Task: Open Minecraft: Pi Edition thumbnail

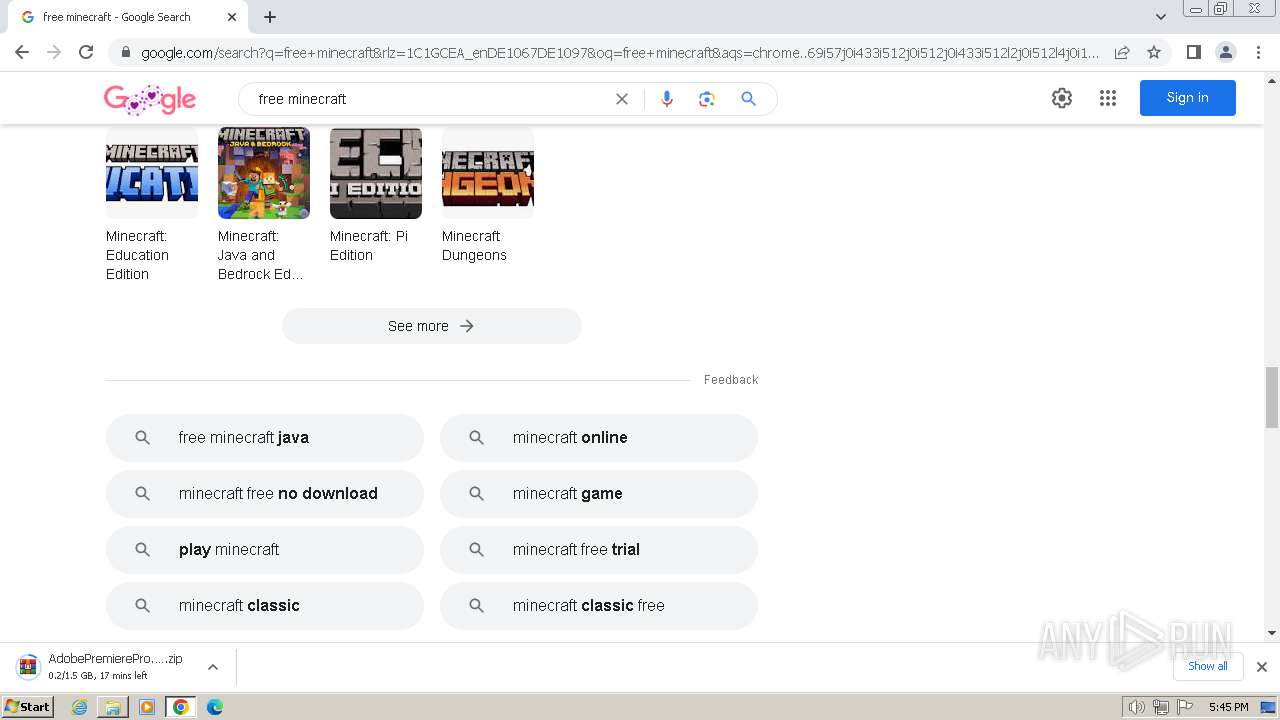Action: pos(376,173)
